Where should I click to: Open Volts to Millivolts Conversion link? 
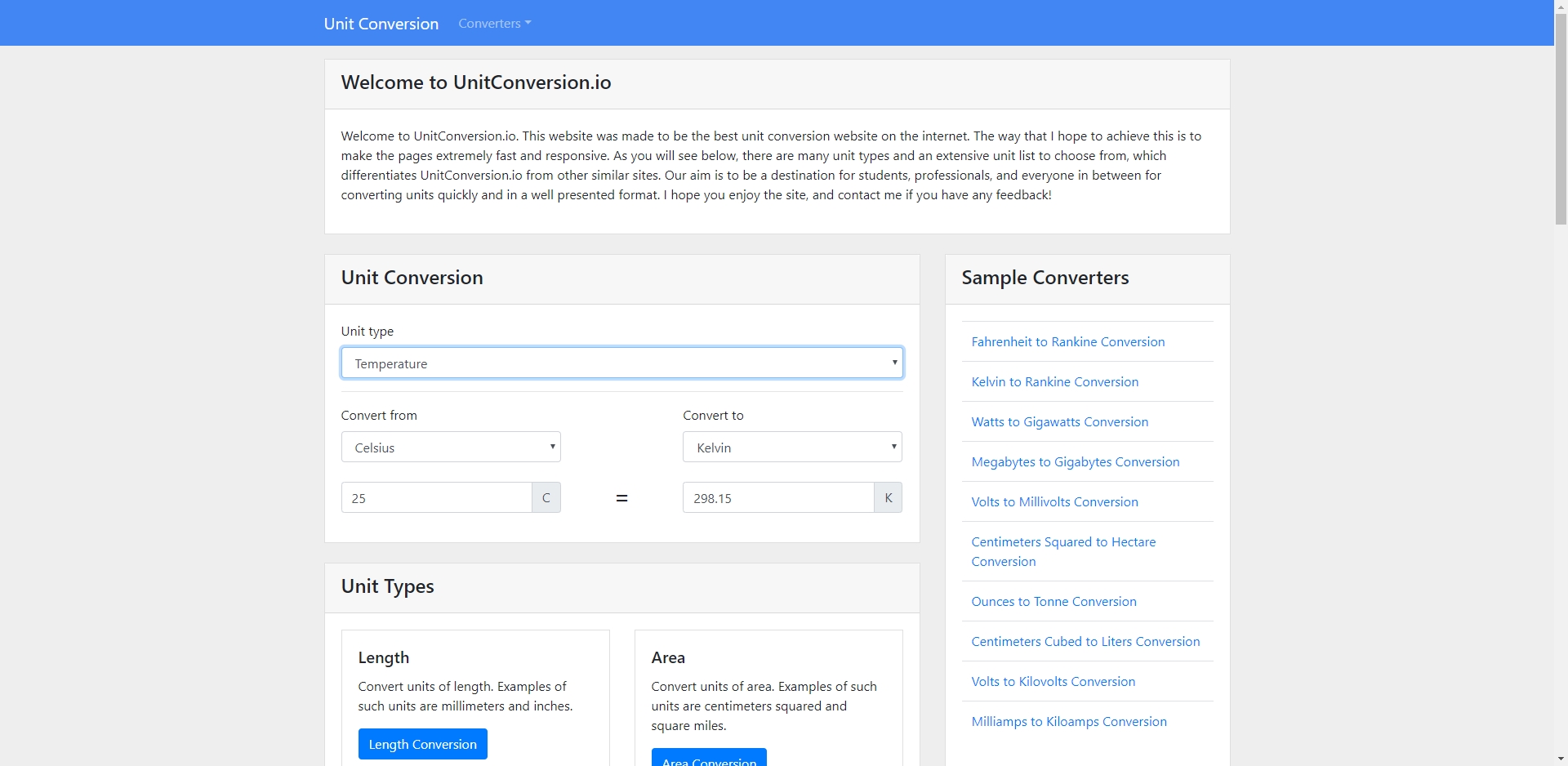click(x=1054, y=502)
